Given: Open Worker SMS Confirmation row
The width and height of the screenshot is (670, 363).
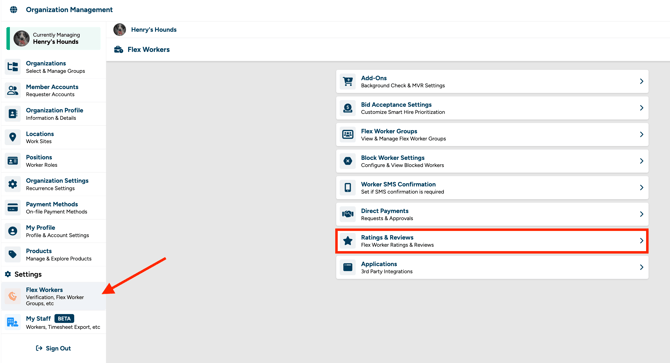Looking at the screenshot, I should 492,187.
